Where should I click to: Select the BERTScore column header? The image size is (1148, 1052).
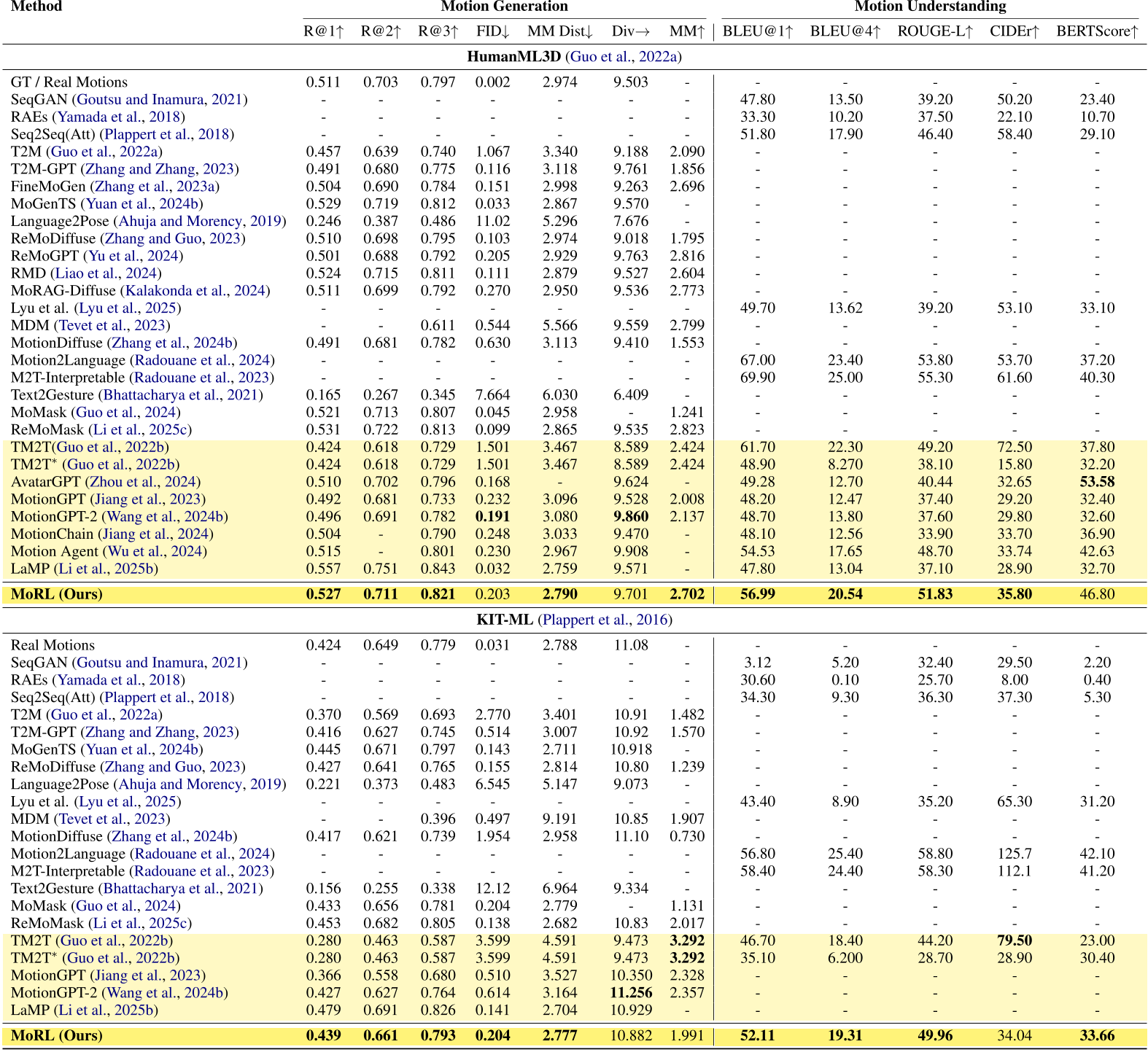coord(1097,31)
